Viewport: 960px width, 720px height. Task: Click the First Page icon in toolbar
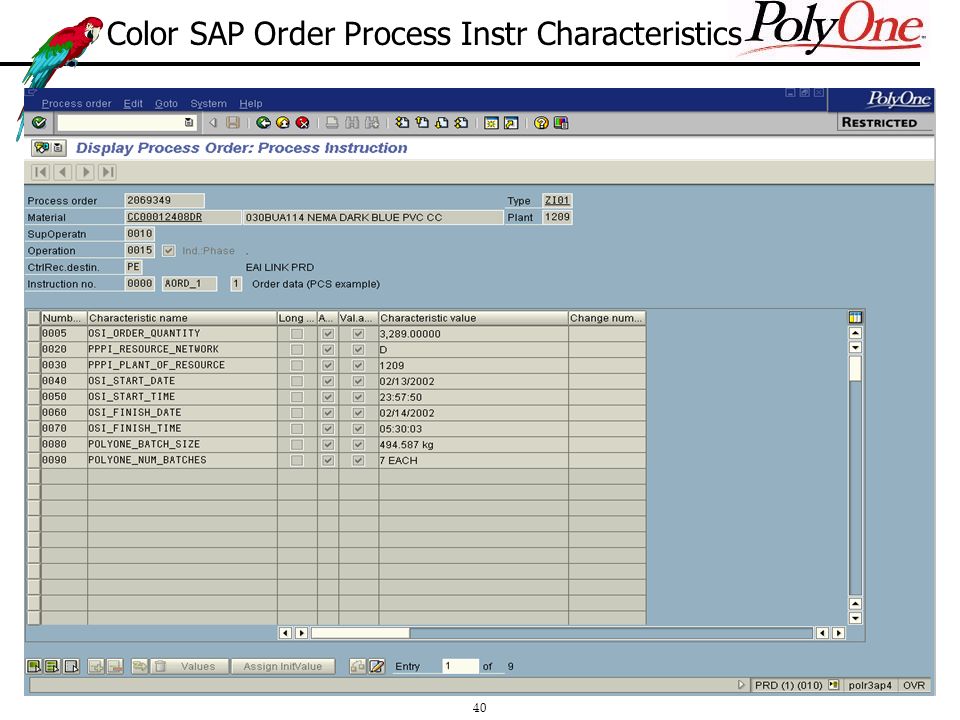[x=402, y=123]
